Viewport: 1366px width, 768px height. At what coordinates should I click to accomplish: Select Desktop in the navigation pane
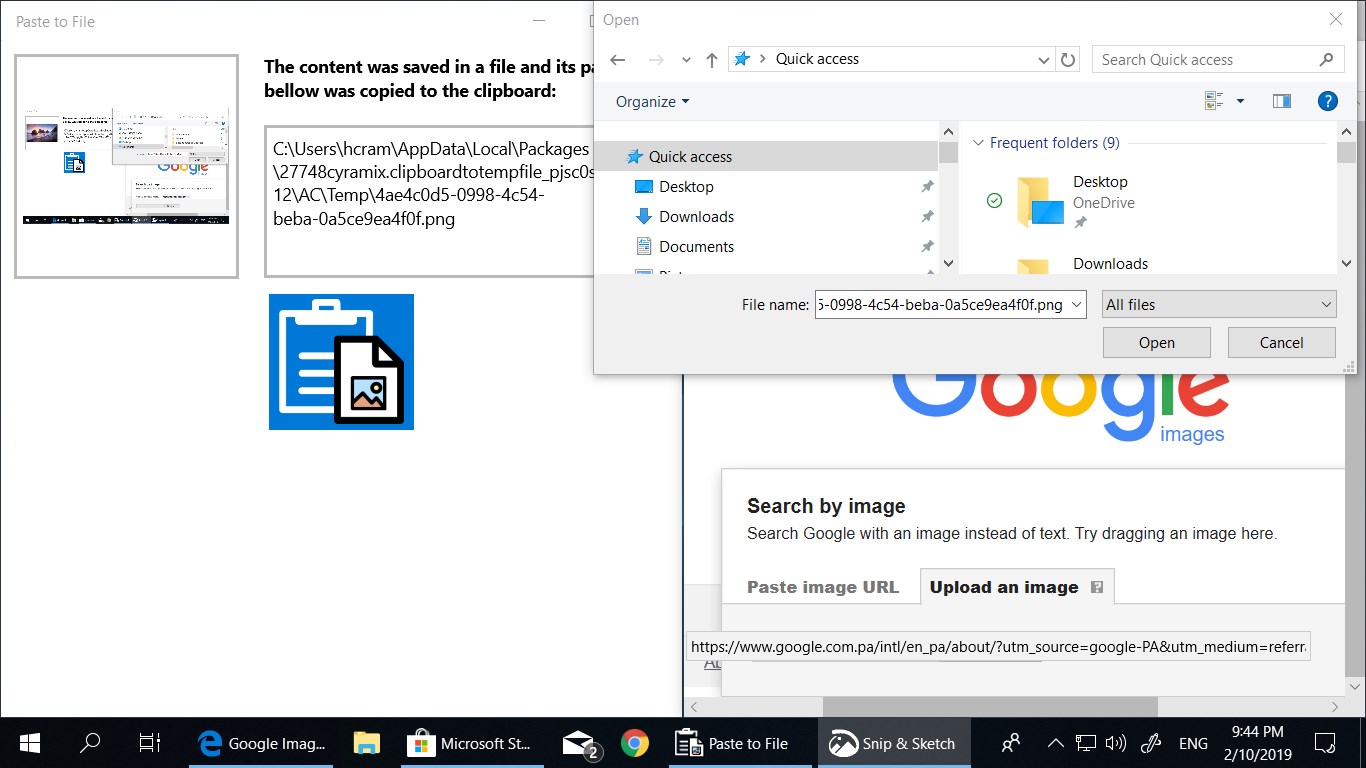coord(686,187)
